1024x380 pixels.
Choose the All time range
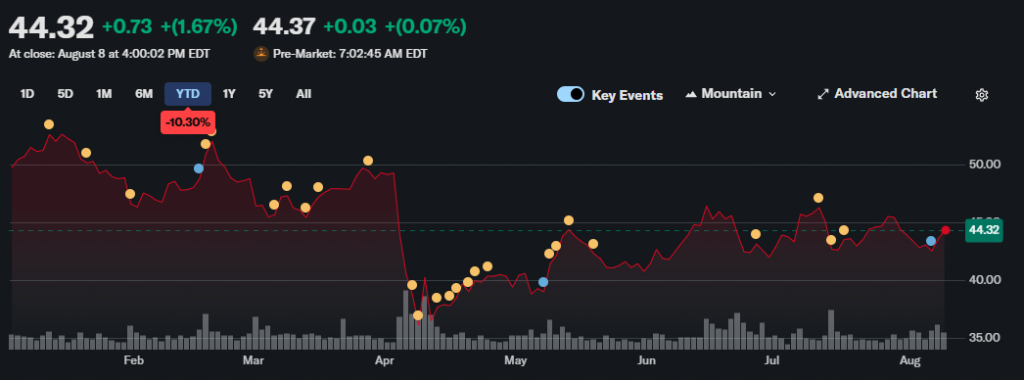pos(304,94)
